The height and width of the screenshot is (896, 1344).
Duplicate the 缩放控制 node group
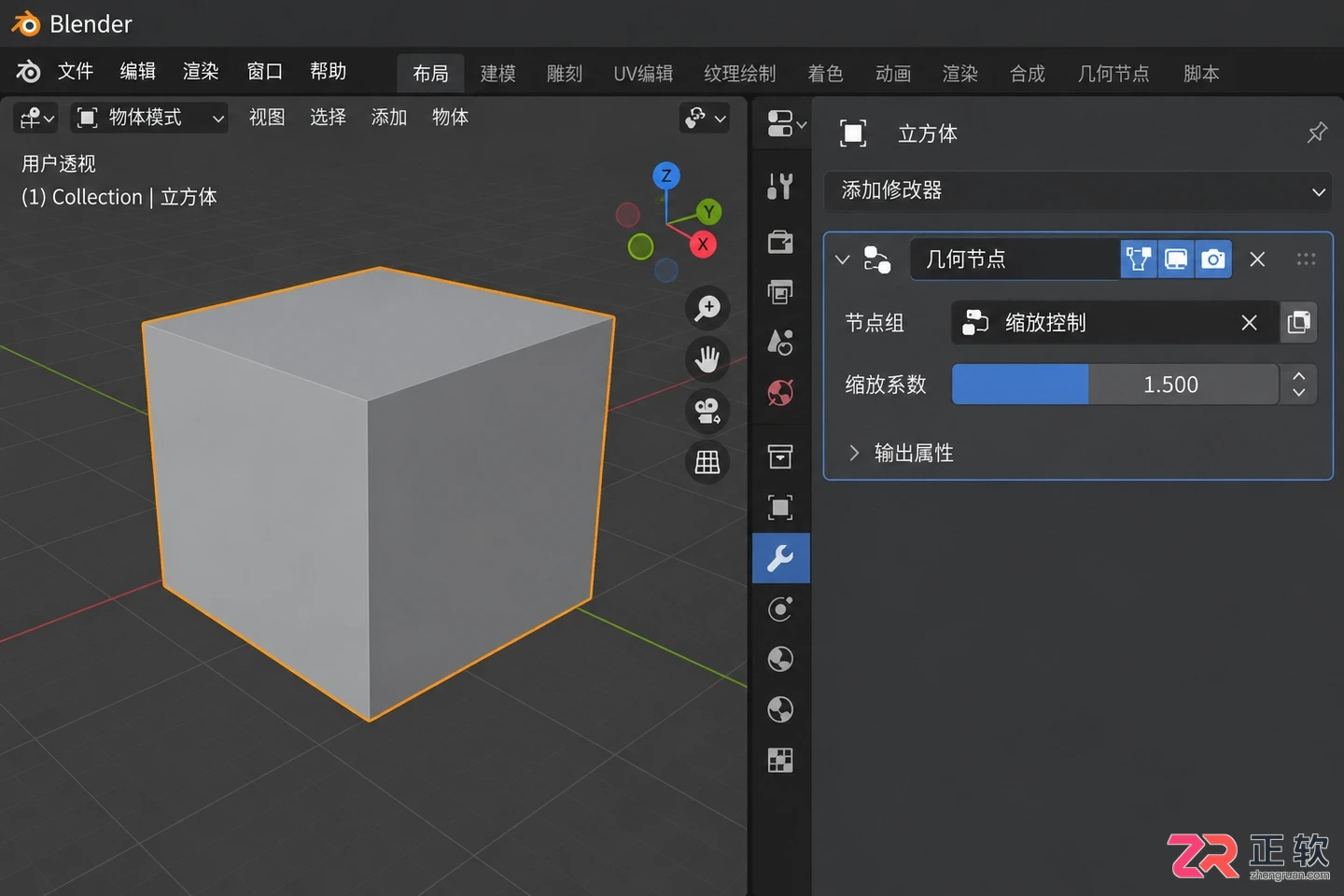click(1298, 323)
